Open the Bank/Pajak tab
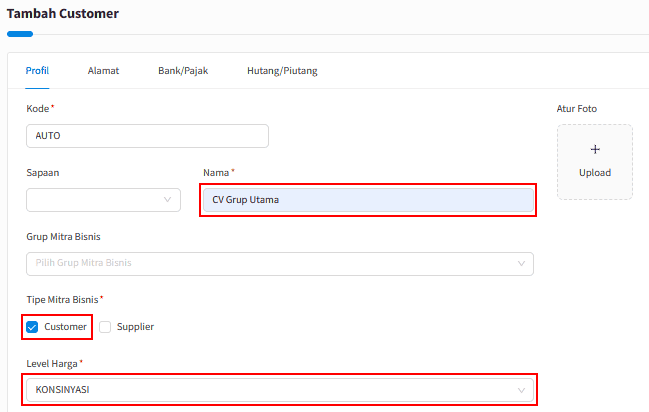 pyautogui.click(x=183, y=71)
